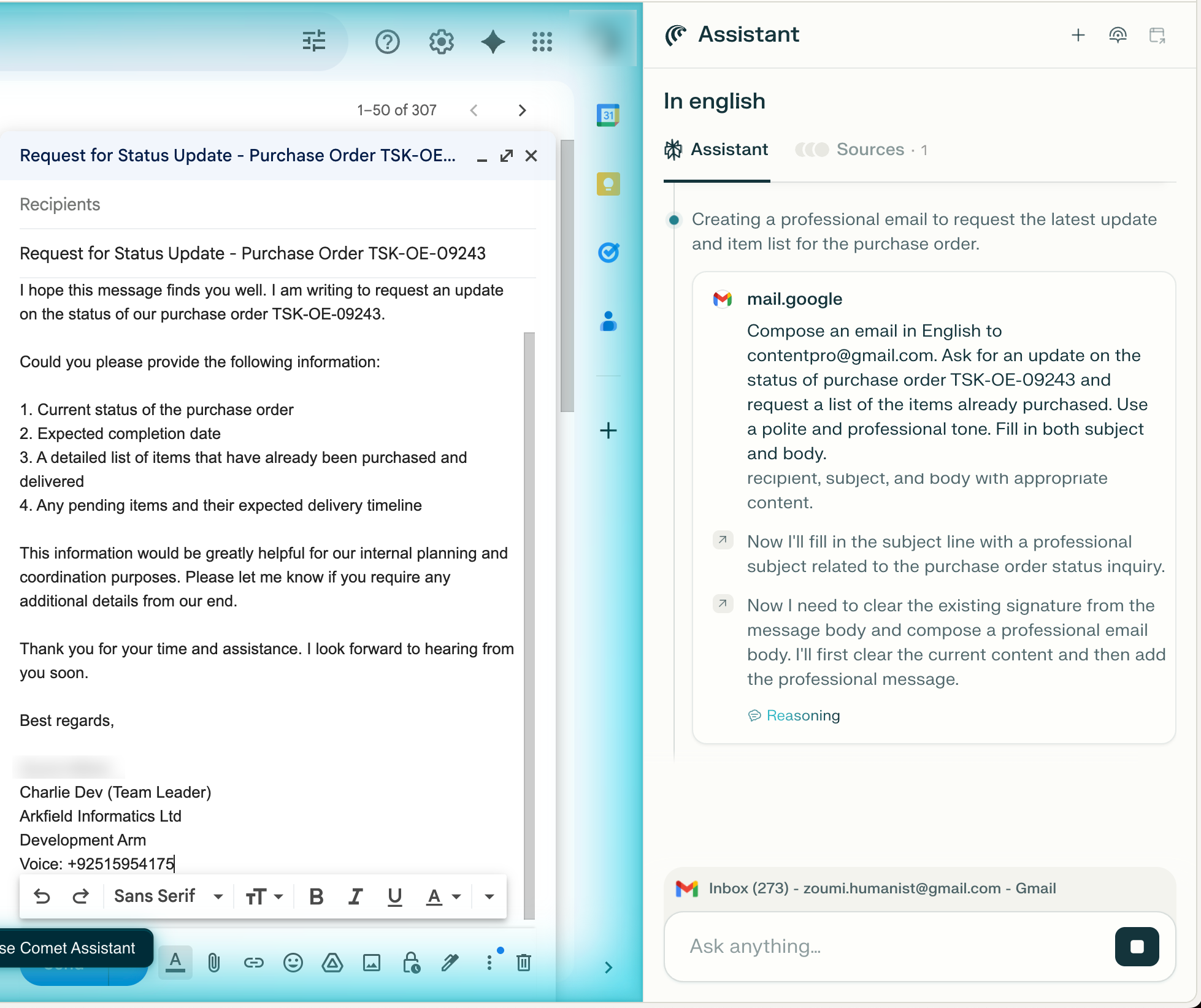Open Gemini sparkle icon
The height and width of the screenshot is (1008, 1201).
(x=493, y=42)
